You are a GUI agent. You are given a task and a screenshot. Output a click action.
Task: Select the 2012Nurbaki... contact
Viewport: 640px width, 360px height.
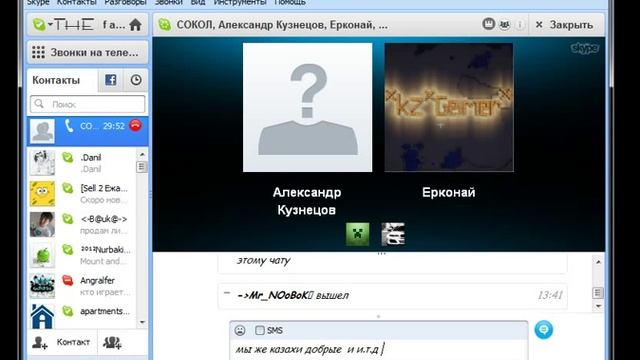click(x=82, y=255)
